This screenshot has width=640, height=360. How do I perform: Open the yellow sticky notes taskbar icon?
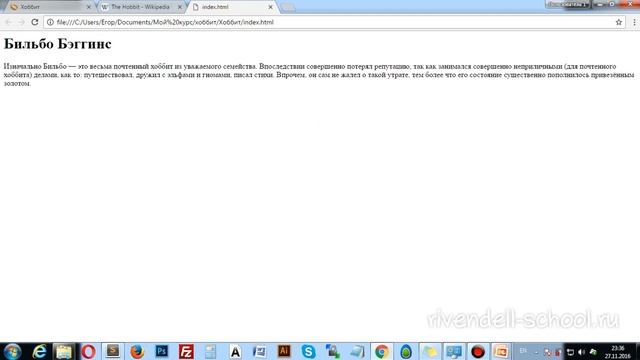(x=430, y=351)
